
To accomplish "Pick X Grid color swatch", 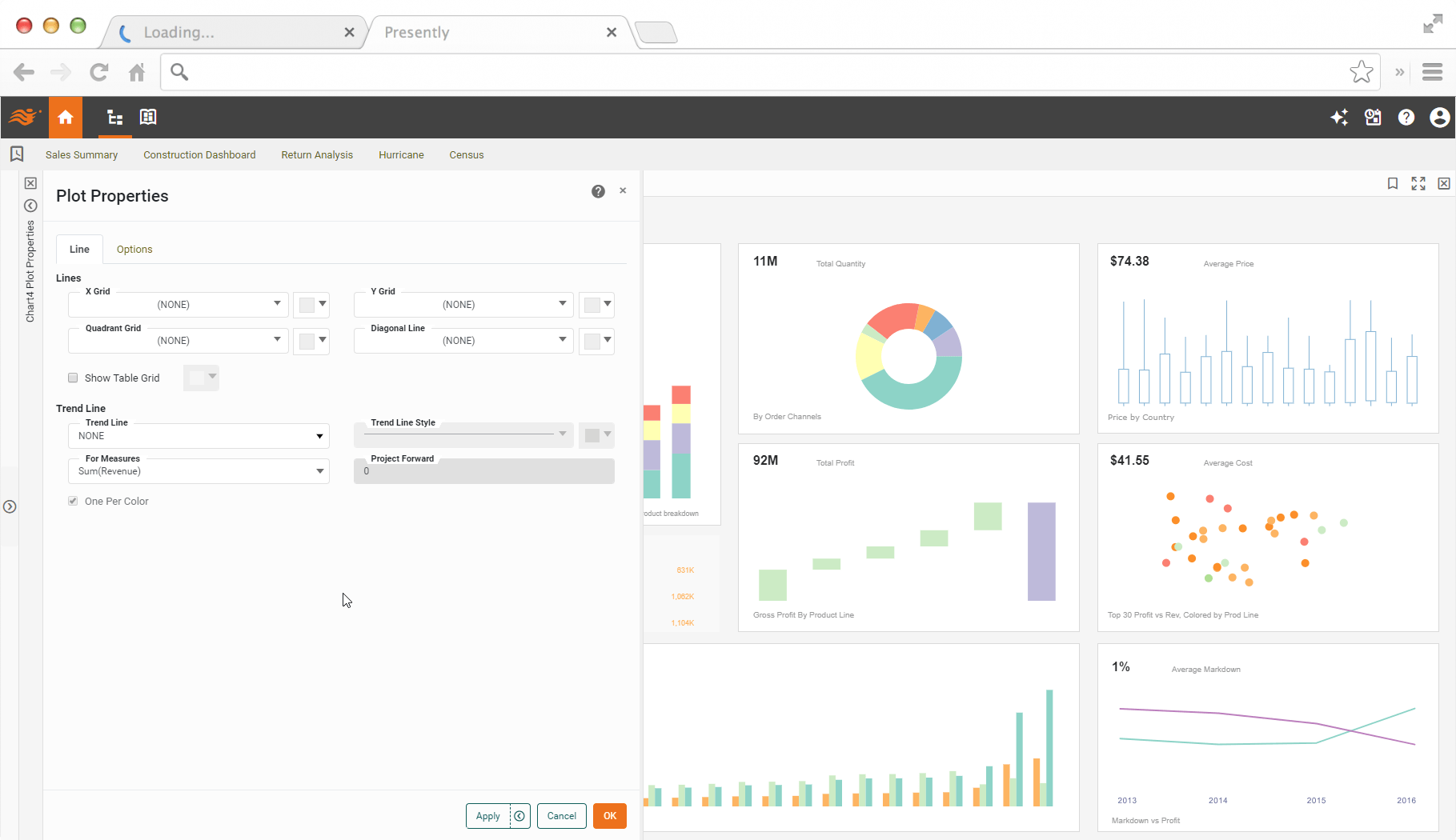I will pos(311,304).
